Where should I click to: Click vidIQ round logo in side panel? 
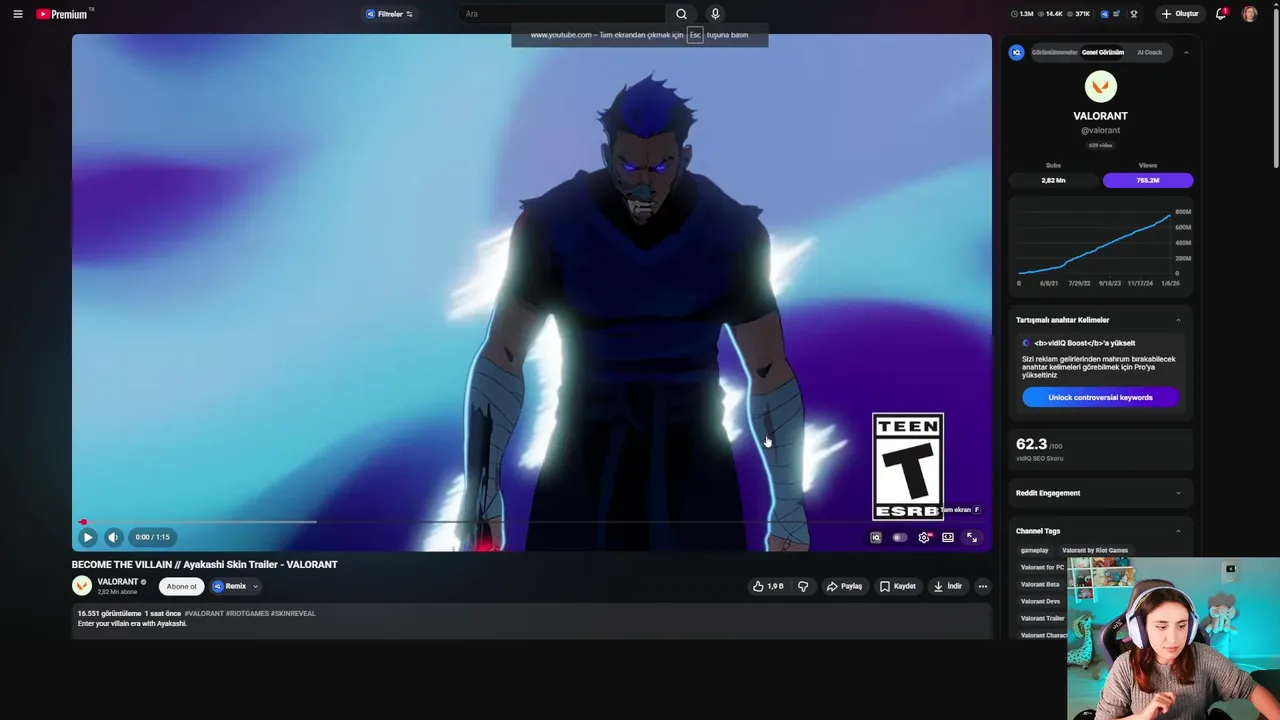[1017, 52]
